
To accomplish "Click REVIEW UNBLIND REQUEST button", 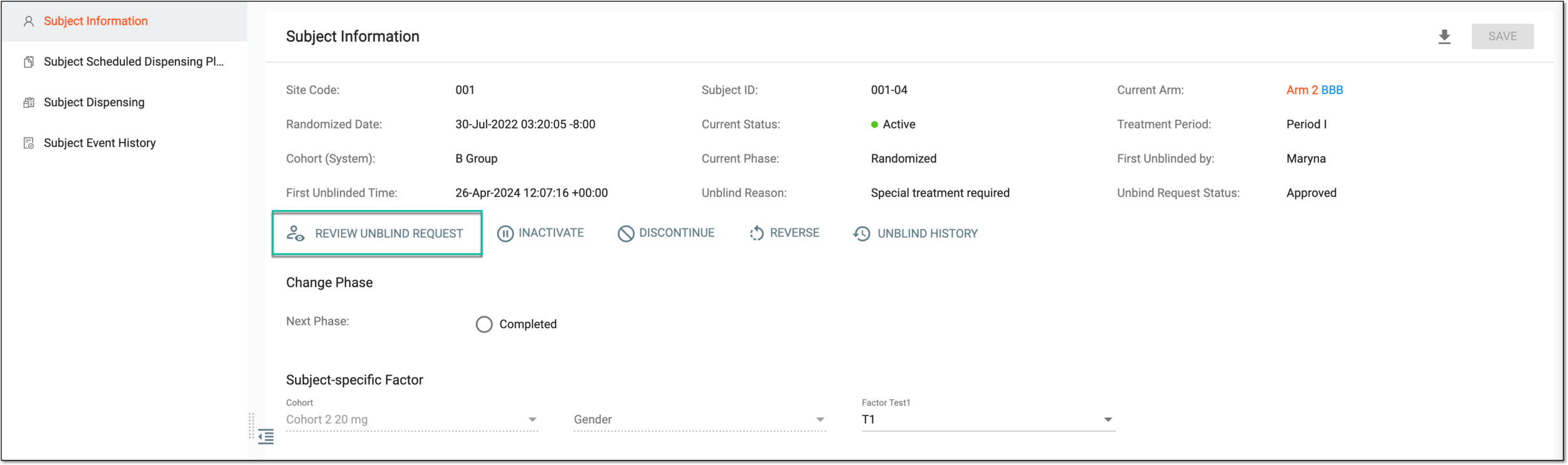I will [377, 233].
